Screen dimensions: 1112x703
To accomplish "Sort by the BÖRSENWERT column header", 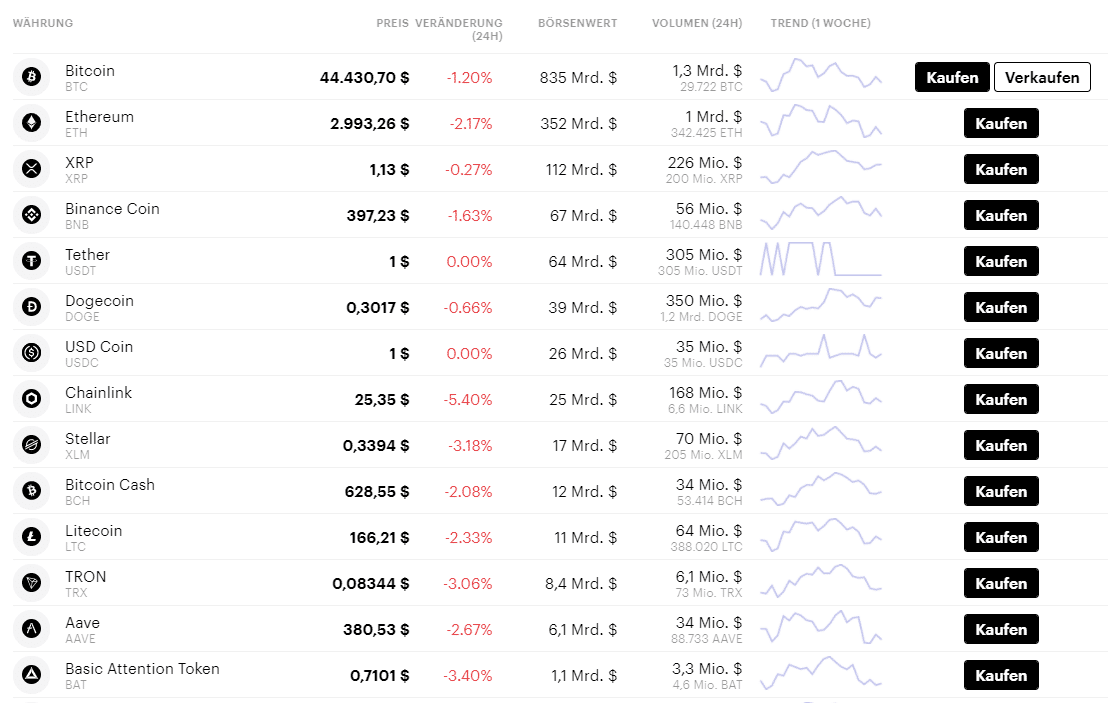I will pyautogui.click(x=577, y=23).
